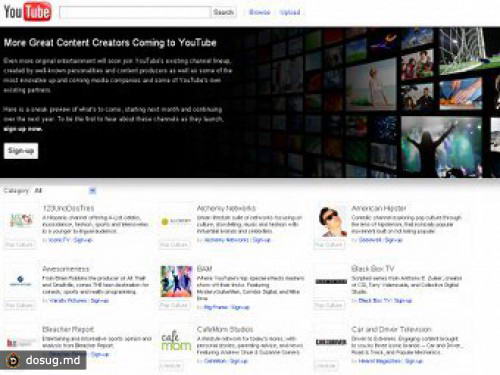Click Sign-up link under Alchemy Networks

tap(262, 240)
